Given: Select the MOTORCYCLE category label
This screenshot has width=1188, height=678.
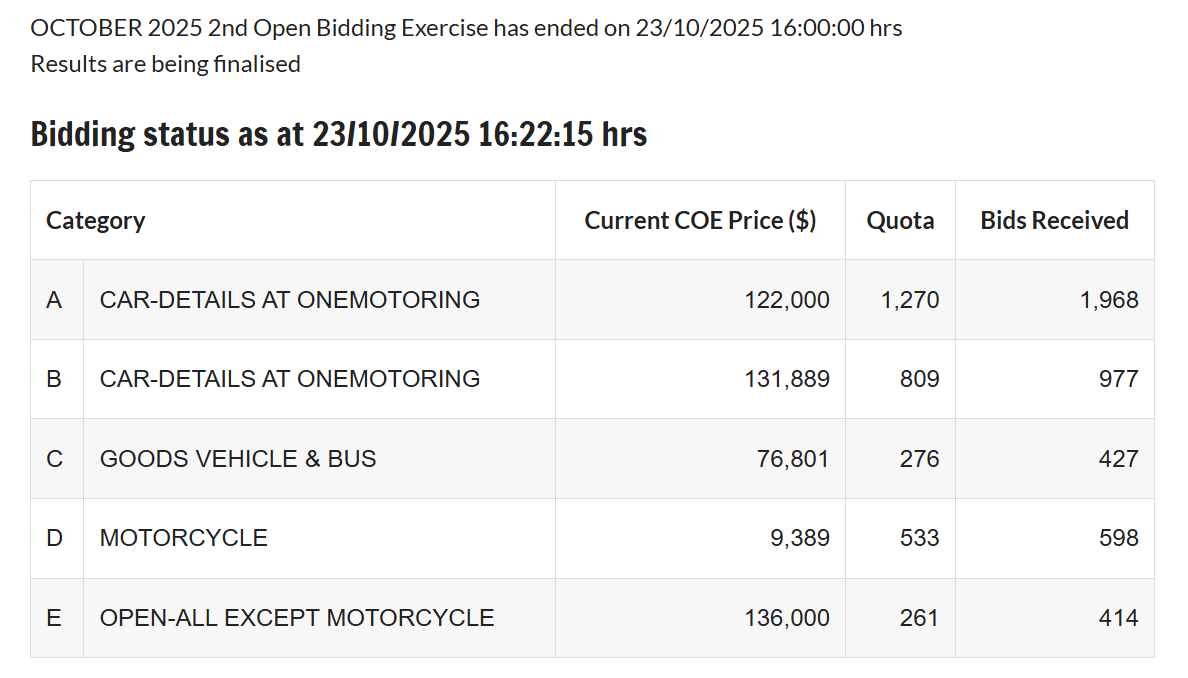Looking at the screenshot, I should (x=184, y=538).
